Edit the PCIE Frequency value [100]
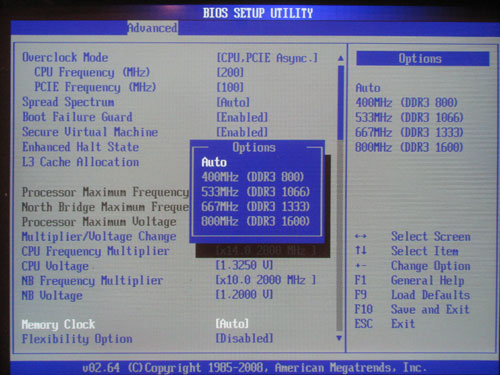 [x=230, y=87]
